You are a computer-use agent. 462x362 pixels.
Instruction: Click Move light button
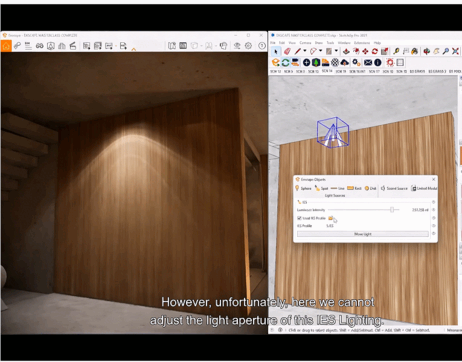click(363, 234)
